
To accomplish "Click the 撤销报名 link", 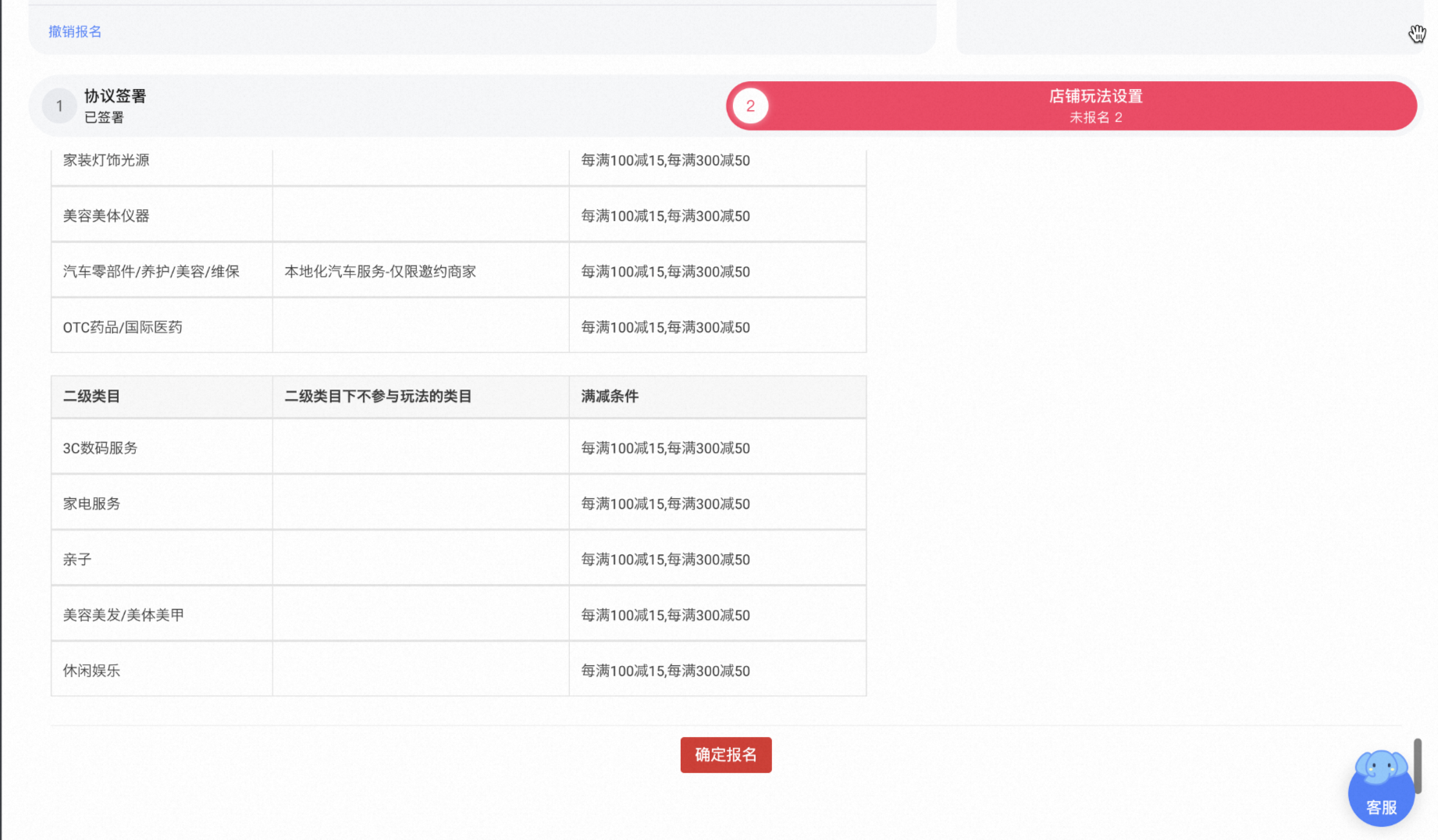I will click(75, 31).
